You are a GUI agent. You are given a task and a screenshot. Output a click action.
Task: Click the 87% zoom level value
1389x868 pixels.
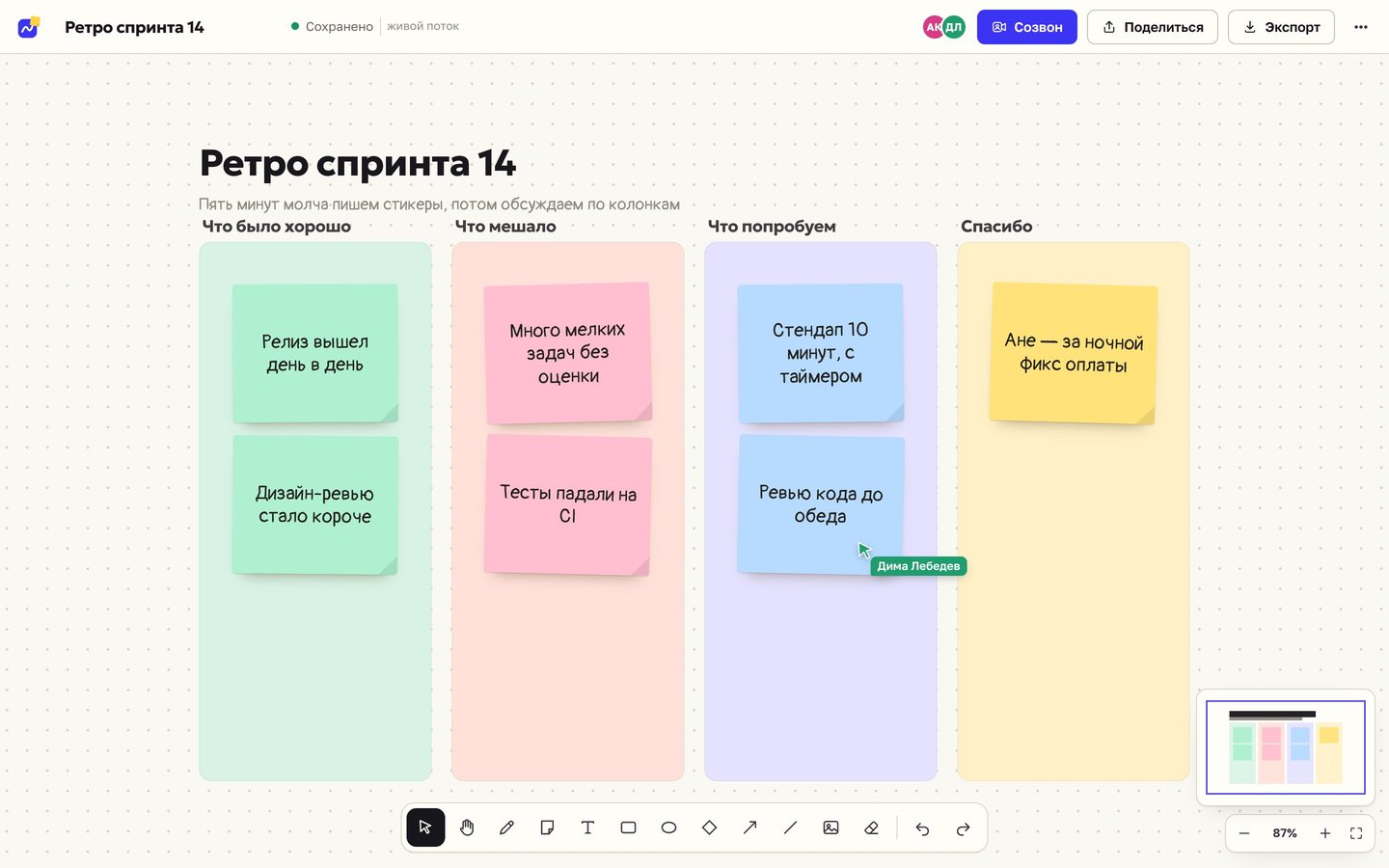[1285, 833]
